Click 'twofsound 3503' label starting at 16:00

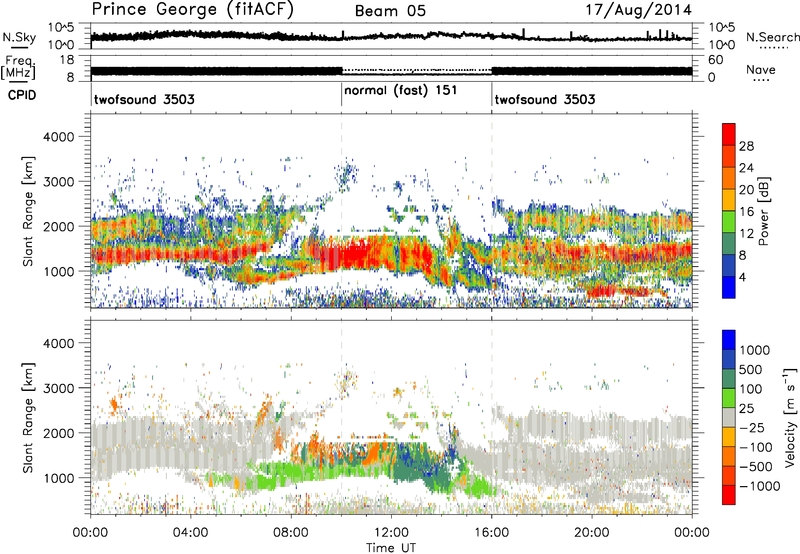tap(545, 99)
